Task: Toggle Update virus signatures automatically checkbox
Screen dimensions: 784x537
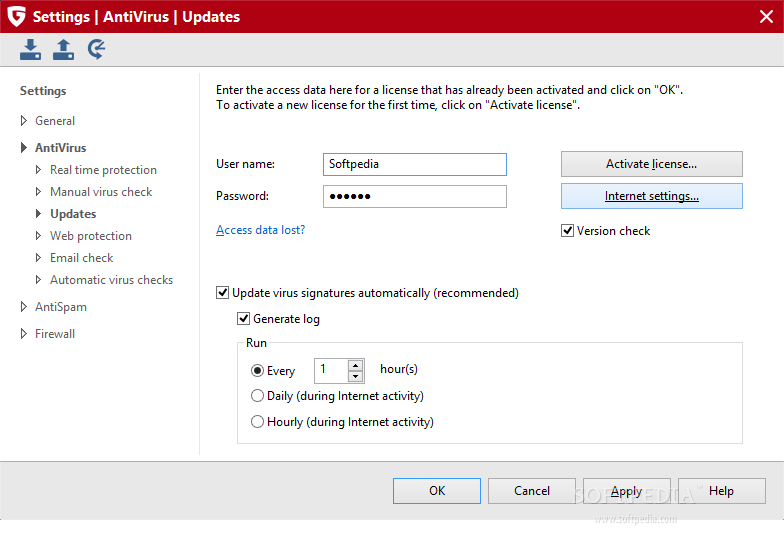Action: pyautogui.click(x=222, y=292)
